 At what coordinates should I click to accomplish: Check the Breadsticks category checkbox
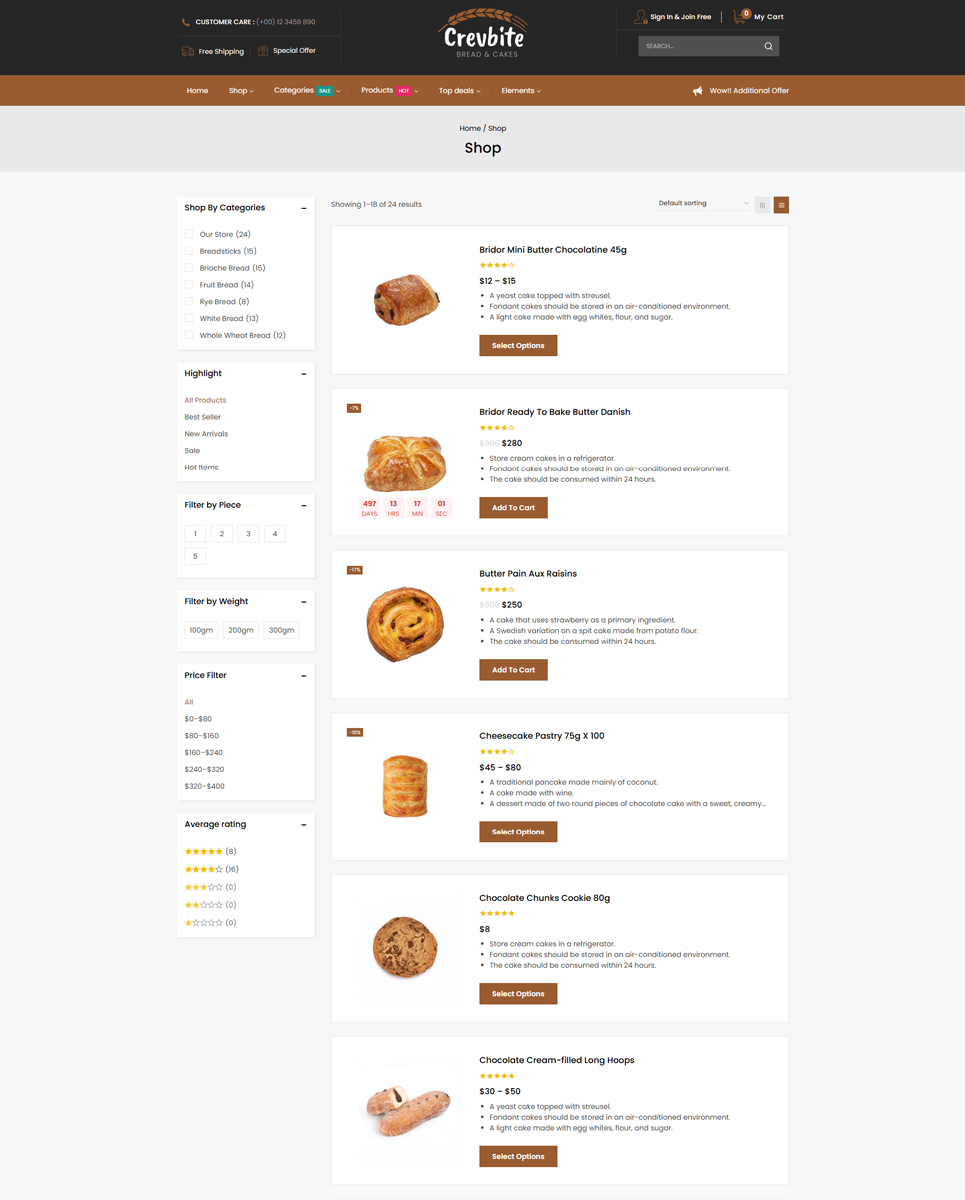[x=188, y=251]
